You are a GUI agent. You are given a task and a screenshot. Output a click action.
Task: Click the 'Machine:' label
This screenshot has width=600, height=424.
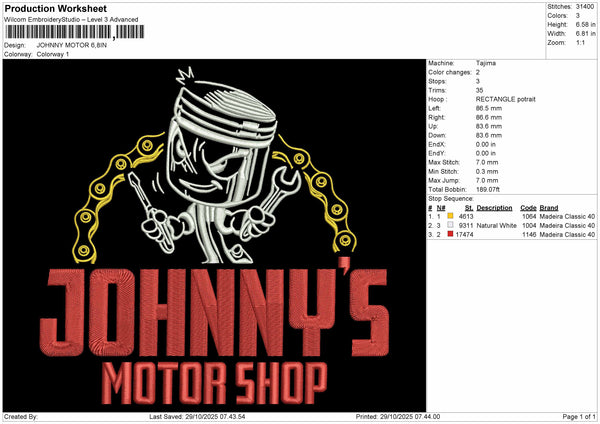(441, 63)
